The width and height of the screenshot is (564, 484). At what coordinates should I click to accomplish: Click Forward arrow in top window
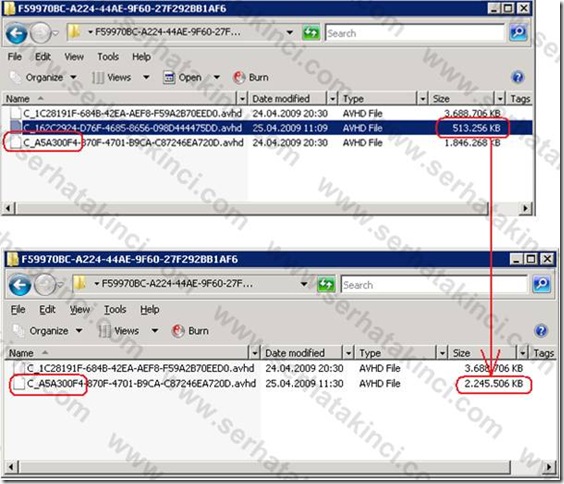pos(41,33)
